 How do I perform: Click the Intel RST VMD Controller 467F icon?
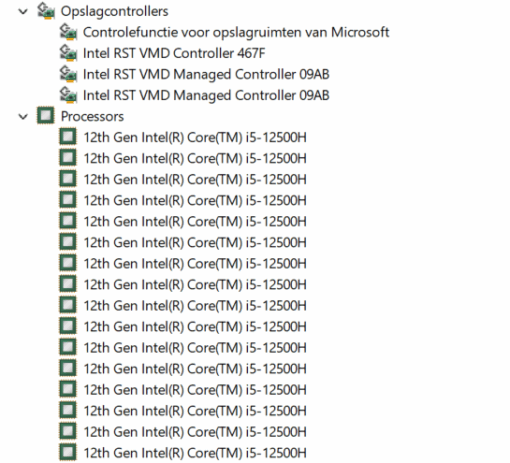tap(68, 53)
